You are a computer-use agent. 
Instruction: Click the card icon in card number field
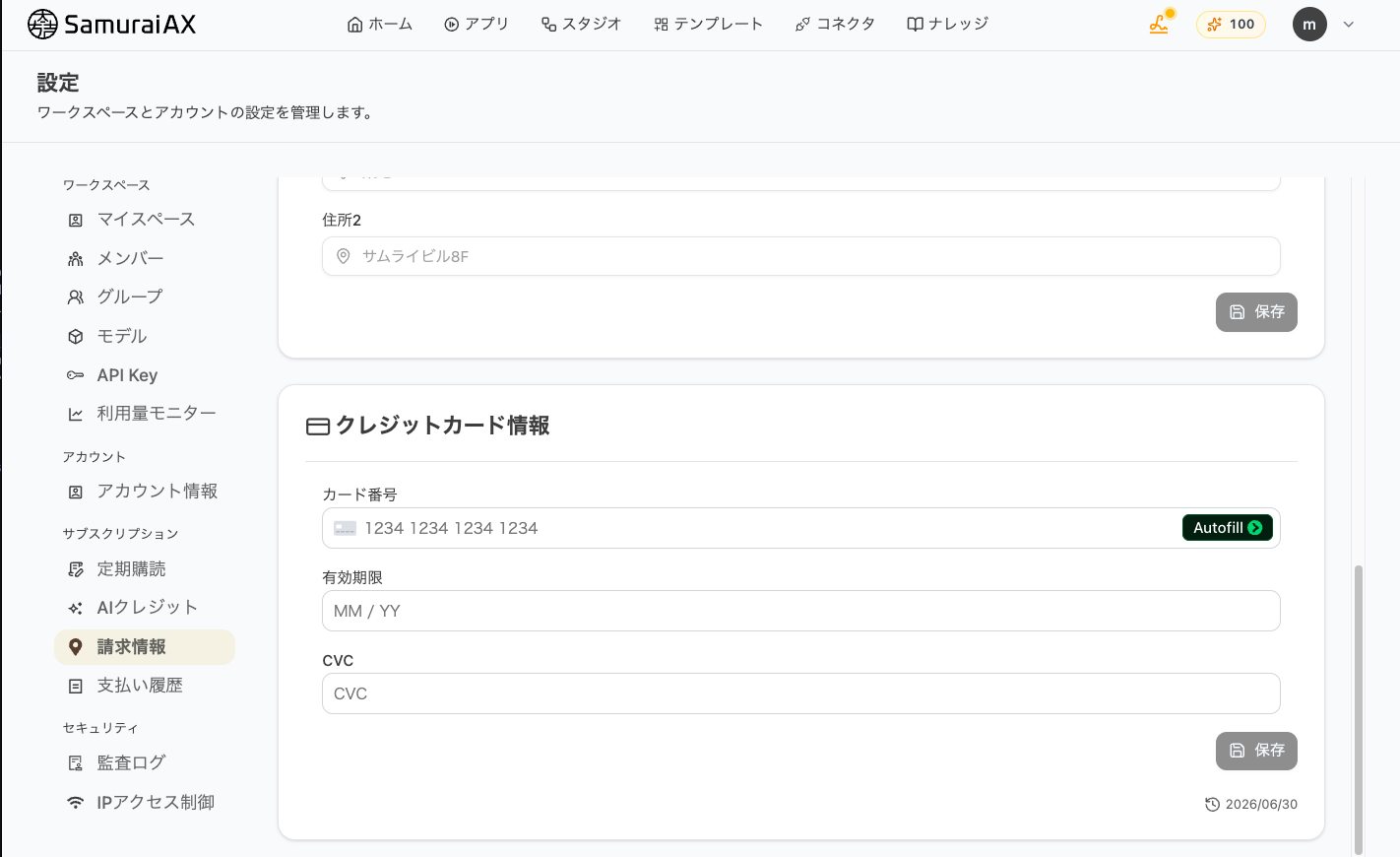pos(345,529)
